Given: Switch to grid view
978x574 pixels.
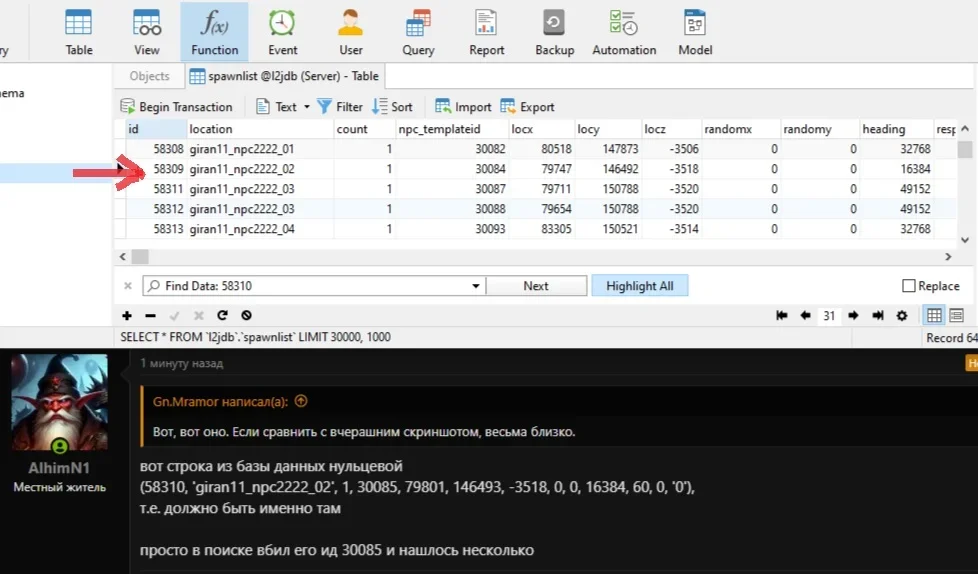Looking at the screenshot, I should [934, 316].
